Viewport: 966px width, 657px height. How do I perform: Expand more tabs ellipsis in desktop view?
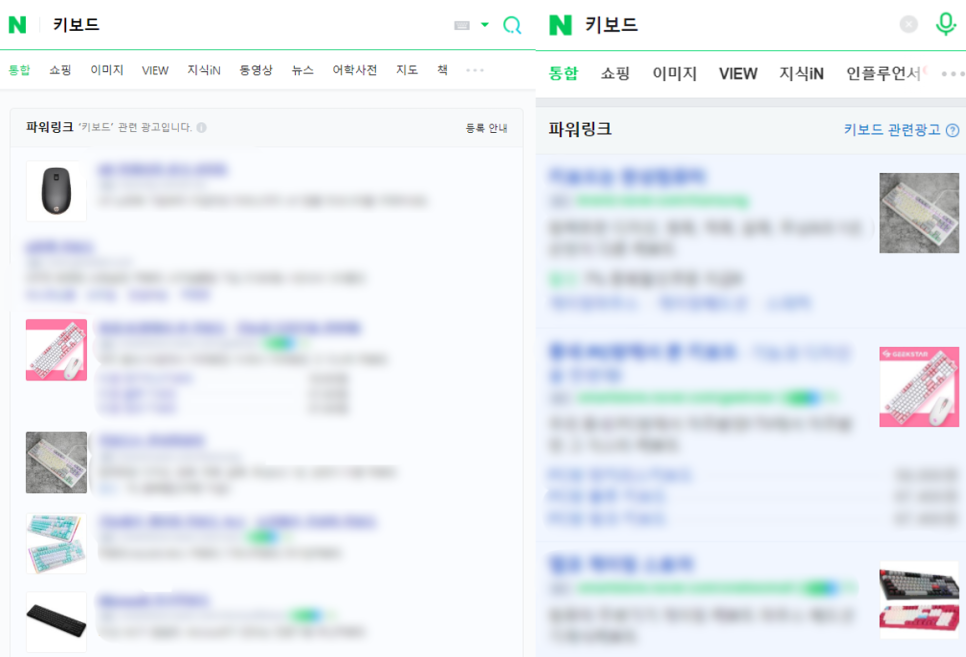point(475,70)
